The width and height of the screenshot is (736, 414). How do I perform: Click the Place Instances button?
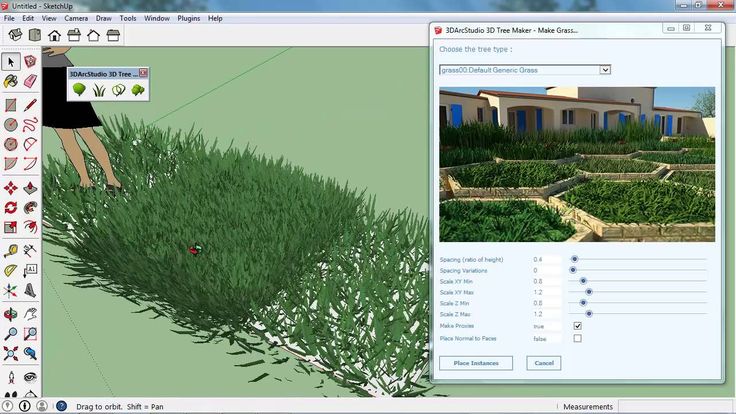[476, 363]
